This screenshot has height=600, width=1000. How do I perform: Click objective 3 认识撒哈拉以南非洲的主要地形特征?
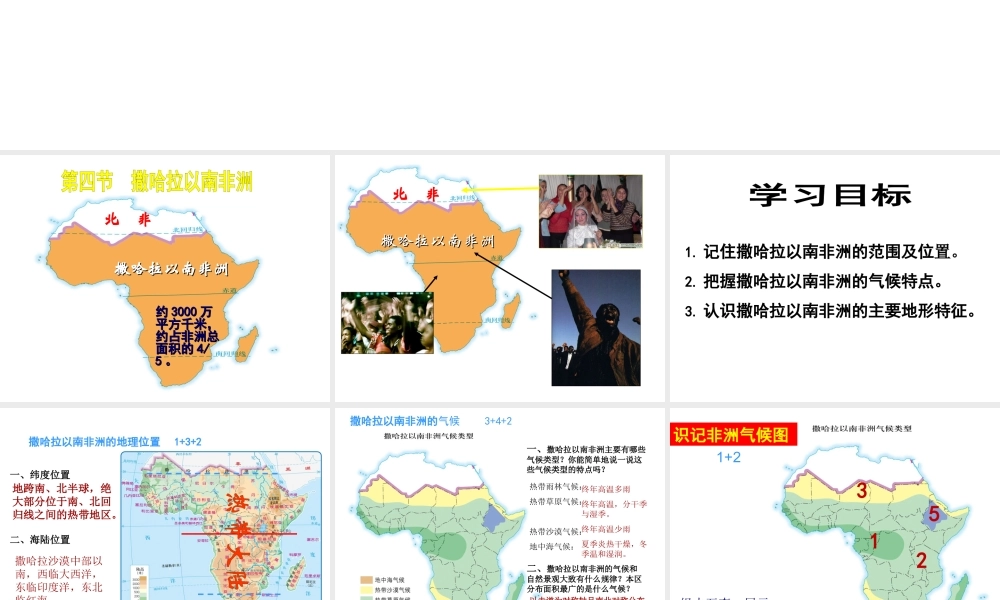coord(830,311)
